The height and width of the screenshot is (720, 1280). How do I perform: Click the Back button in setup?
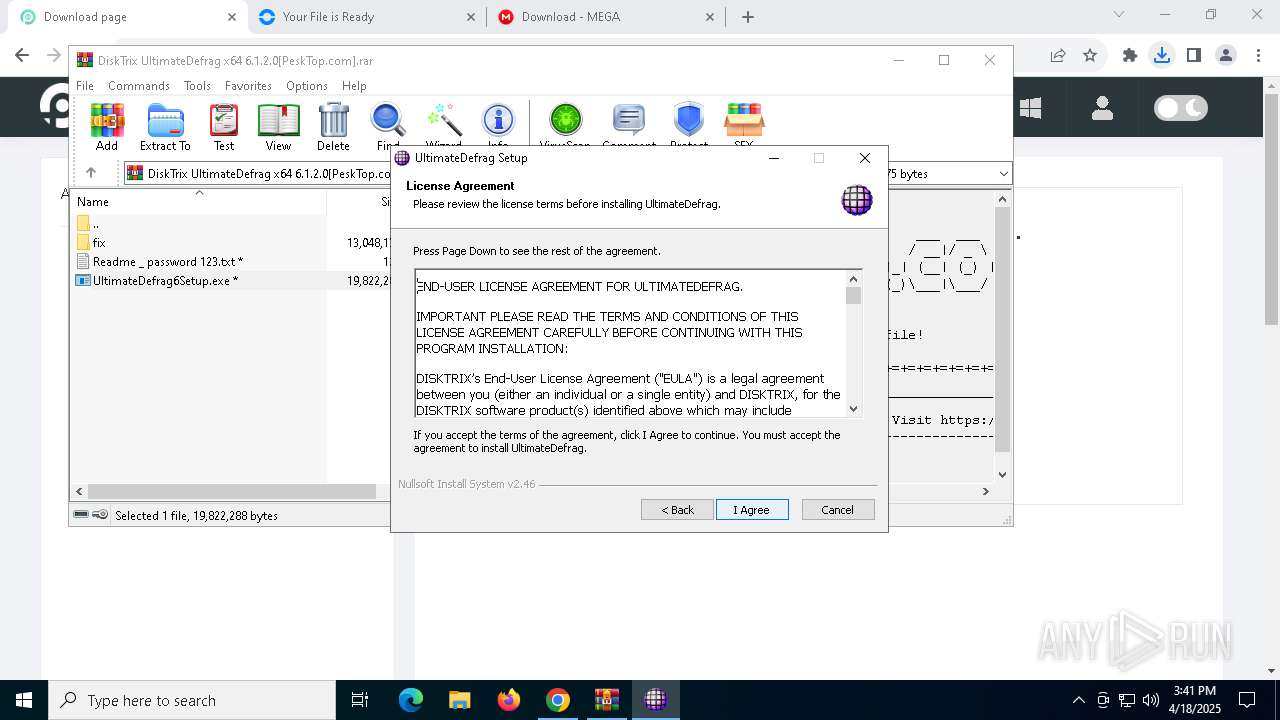[x=677, y=510]
